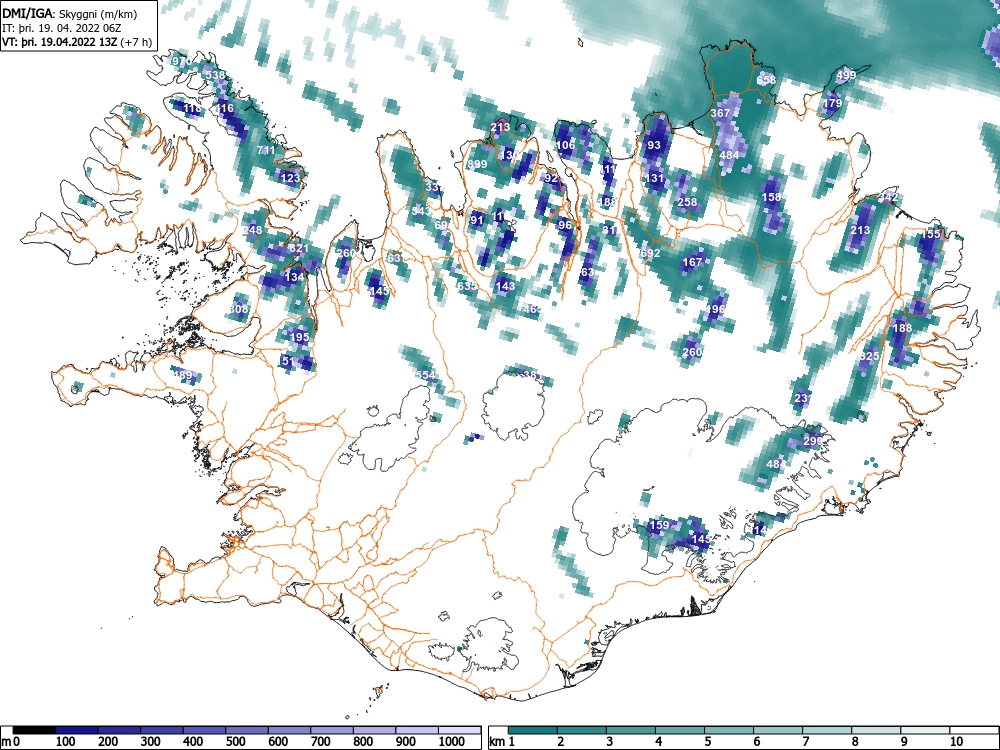Click the 'DMI/IGA: Skyggni (m/km)' title text
1000x750 pixels.
[x=70, y=14]
